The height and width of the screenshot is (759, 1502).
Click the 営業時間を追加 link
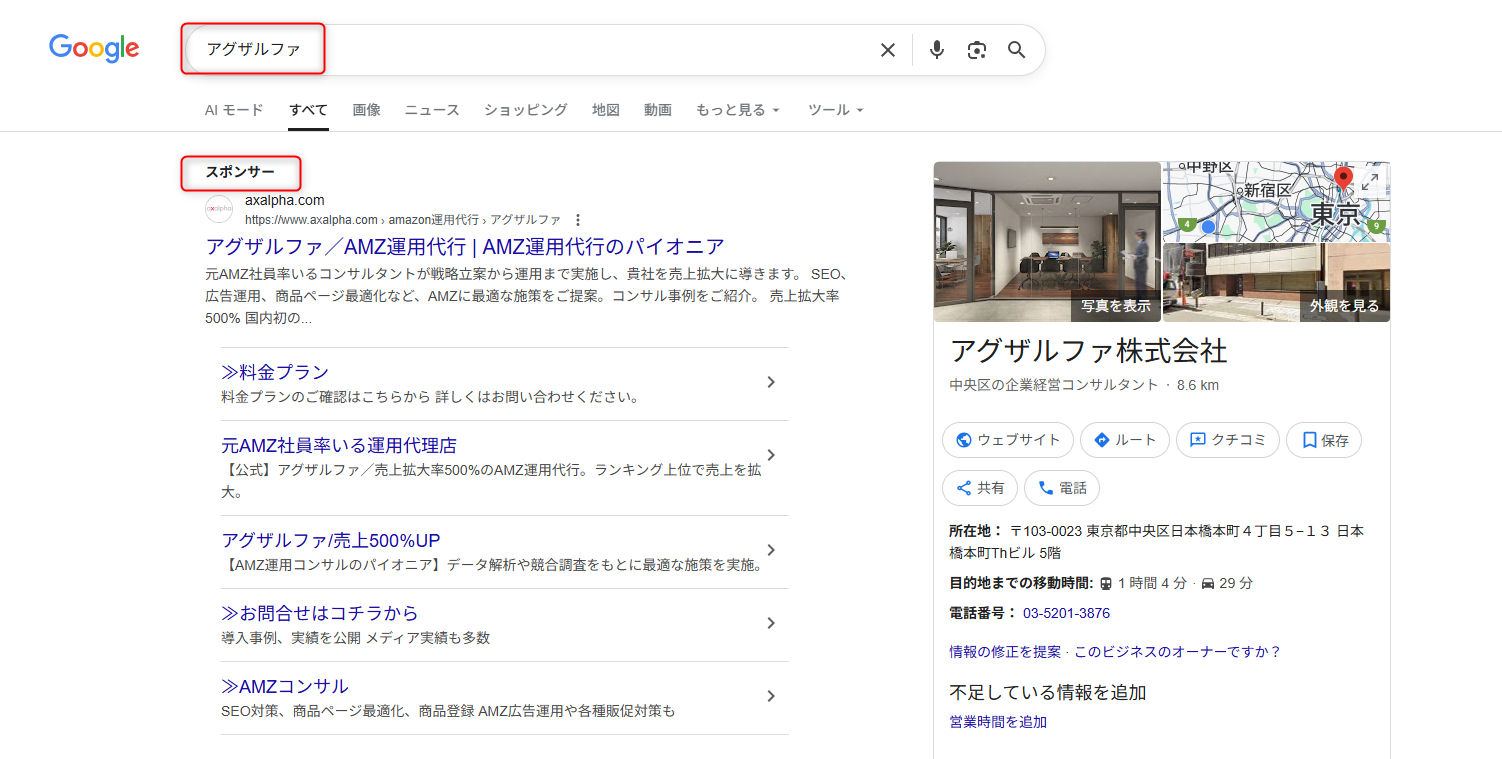point(998,722)
